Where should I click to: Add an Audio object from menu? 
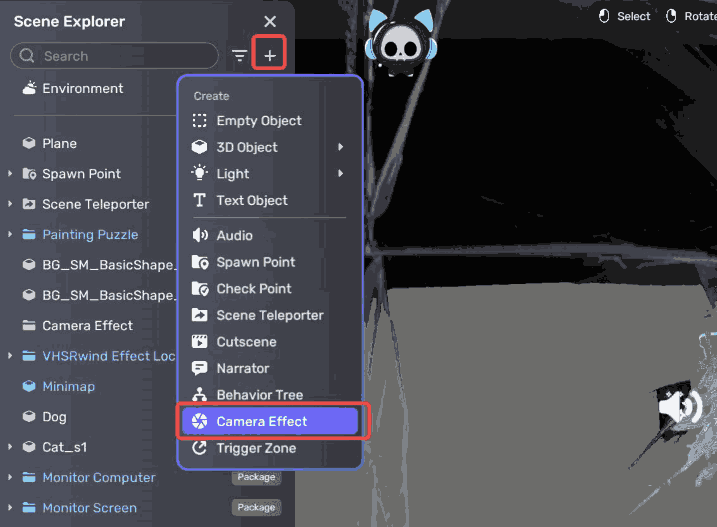point(235,235)
